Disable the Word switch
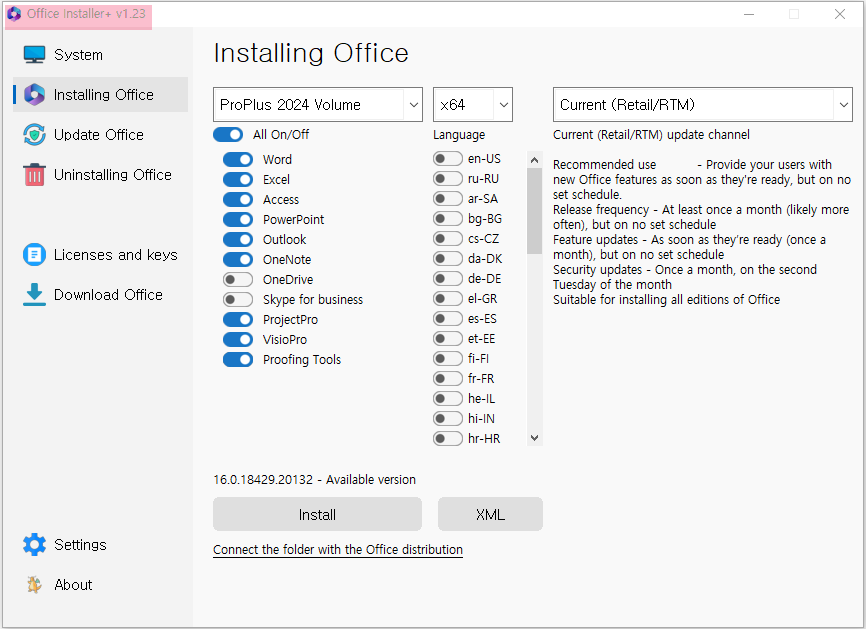The height and width of the screenshot is (629, 866). (238, 160)
